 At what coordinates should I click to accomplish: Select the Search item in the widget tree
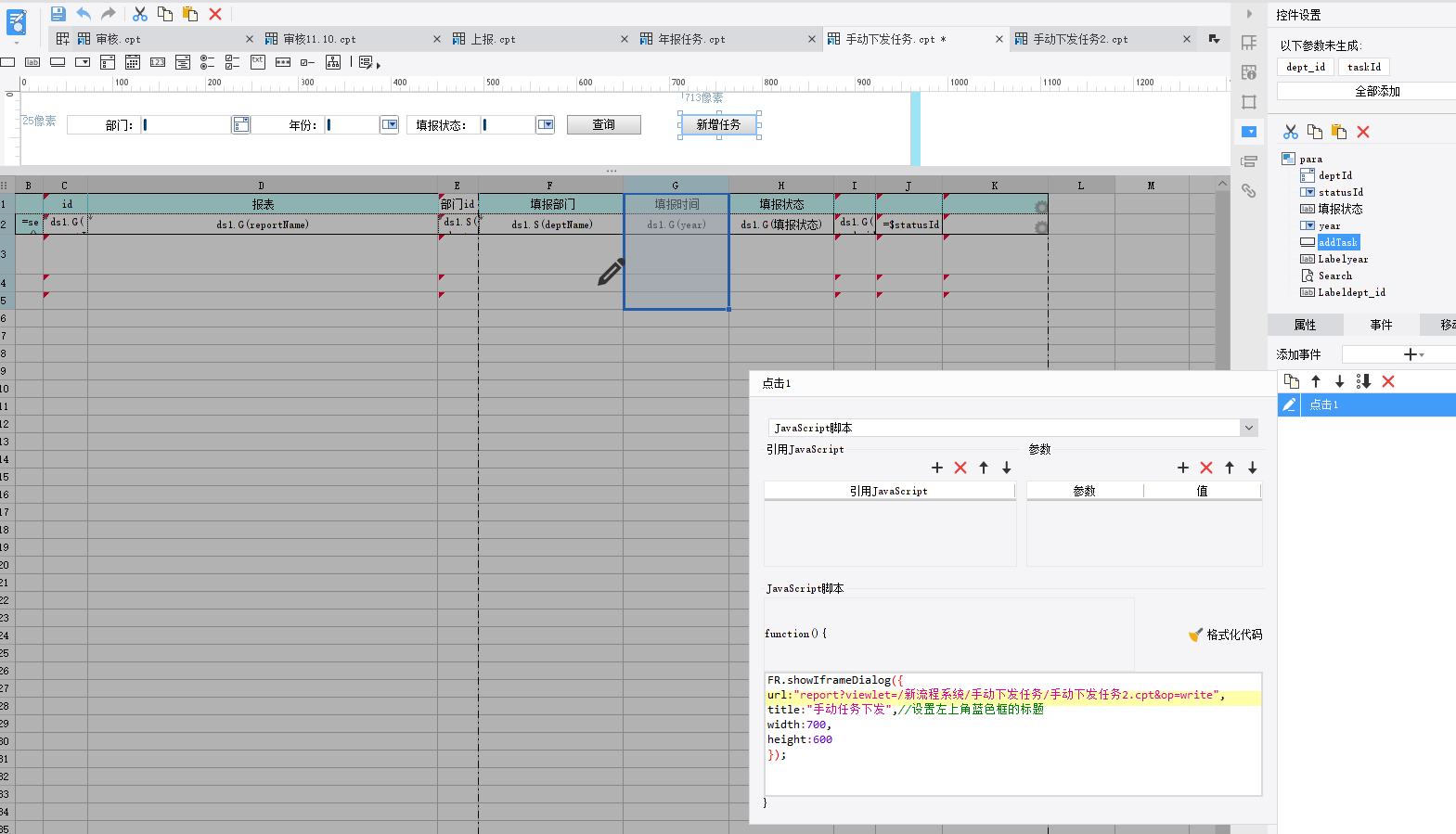point(1335,276)
